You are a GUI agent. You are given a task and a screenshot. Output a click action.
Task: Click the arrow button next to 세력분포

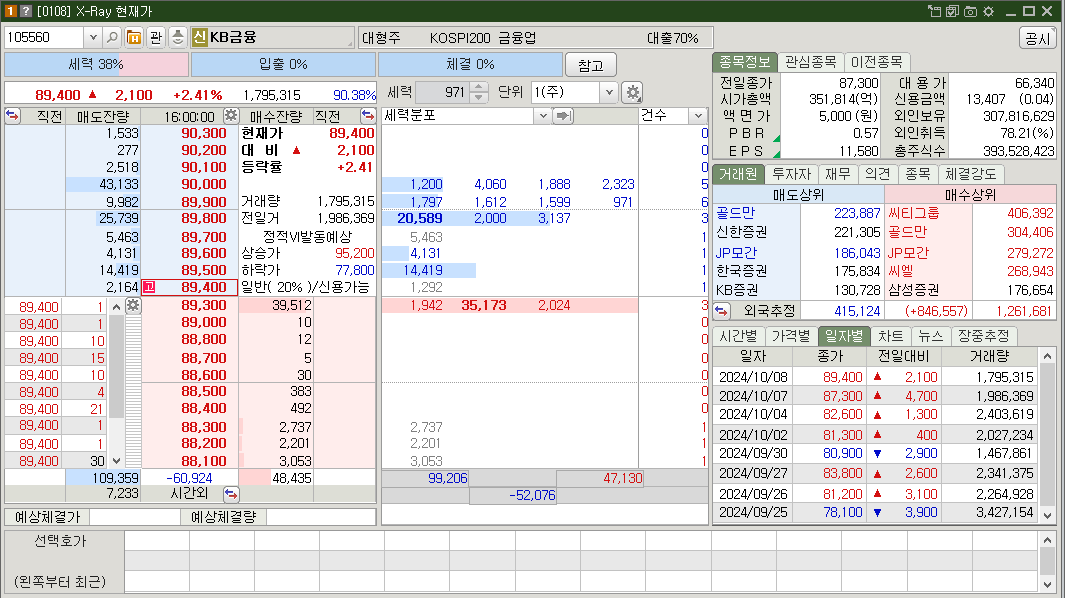coord(562,116)
